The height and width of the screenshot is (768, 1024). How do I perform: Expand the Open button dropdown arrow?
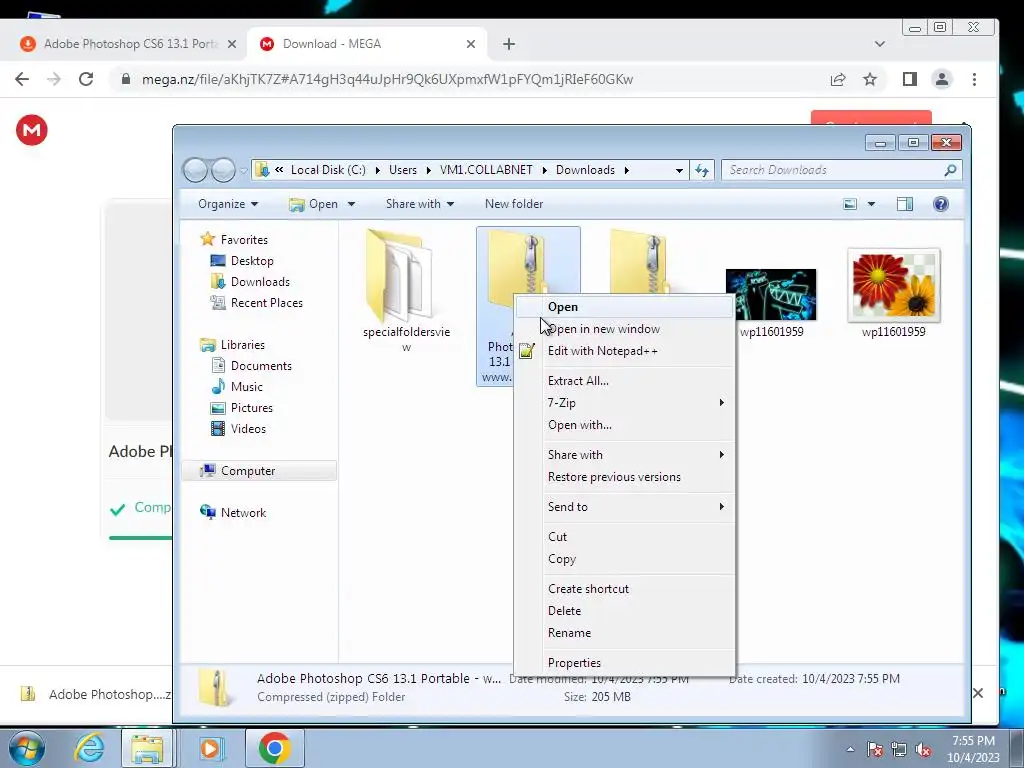pos(351,204)
